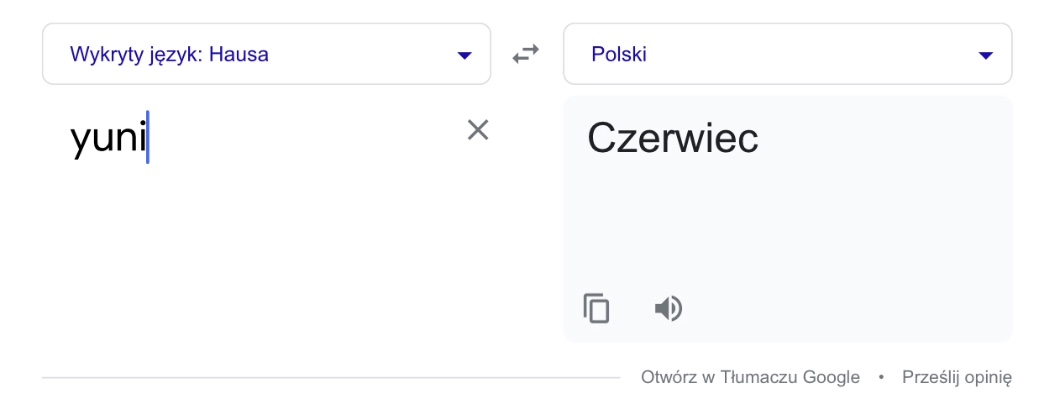Screen dimensions: 1060x420
Task: Clear the entered text yuni
Action: pyautogui.click(x=478, y=129)
